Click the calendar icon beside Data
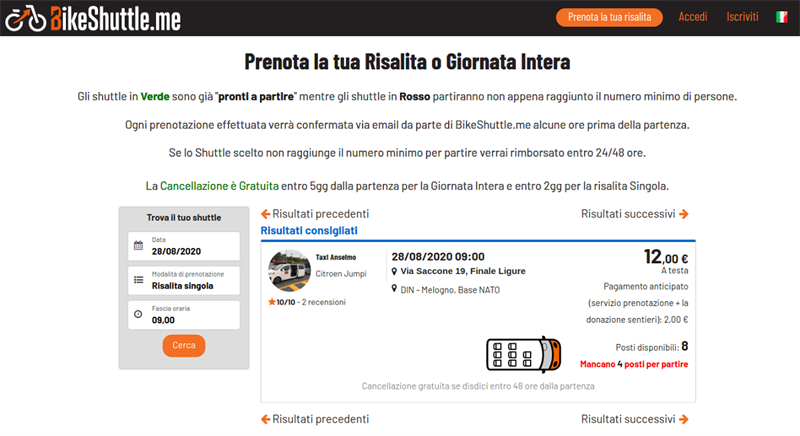Screen dimensions: 800x436 (x=138, y=245)
